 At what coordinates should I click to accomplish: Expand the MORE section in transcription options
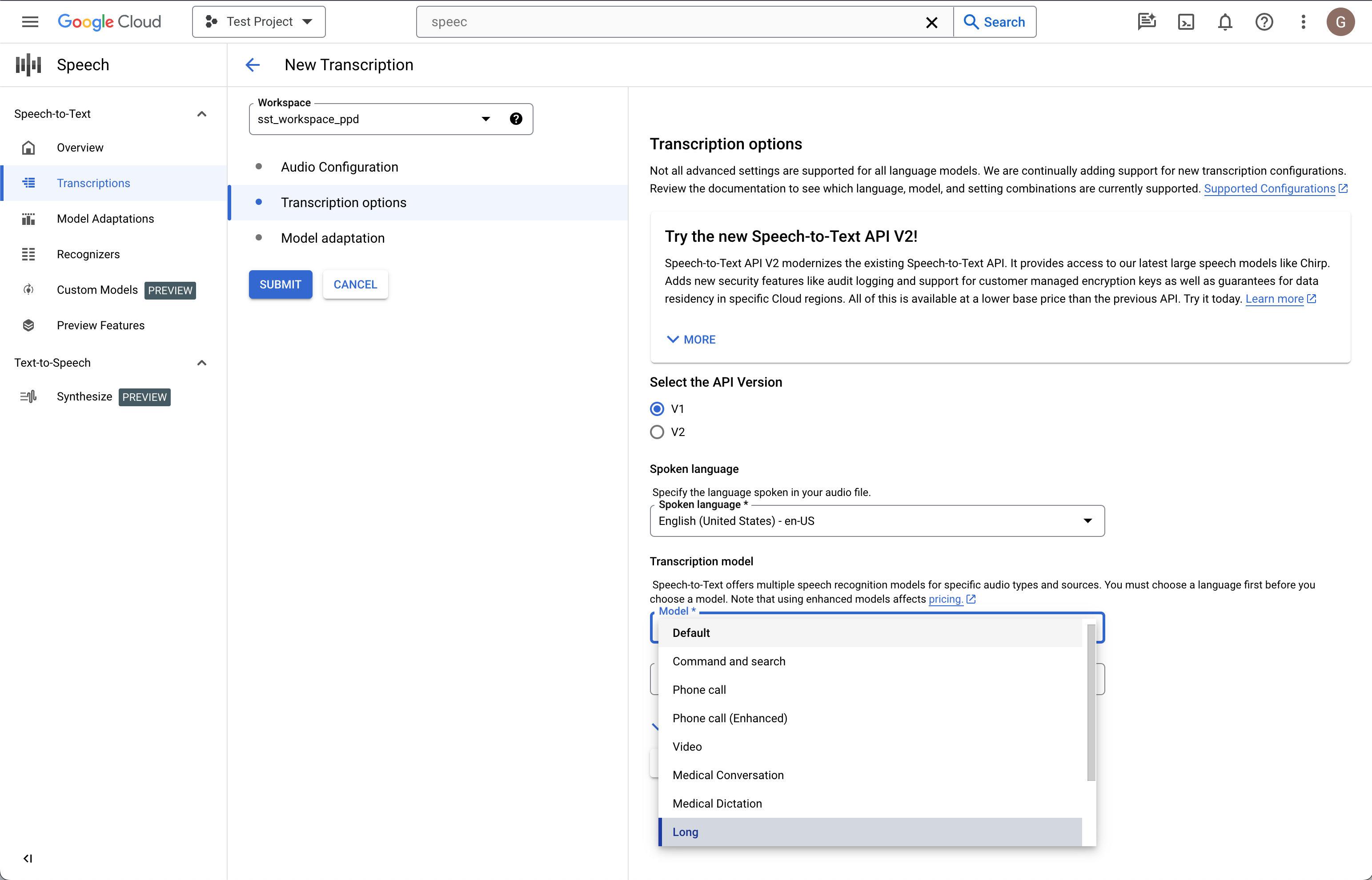tap(691, 339)
